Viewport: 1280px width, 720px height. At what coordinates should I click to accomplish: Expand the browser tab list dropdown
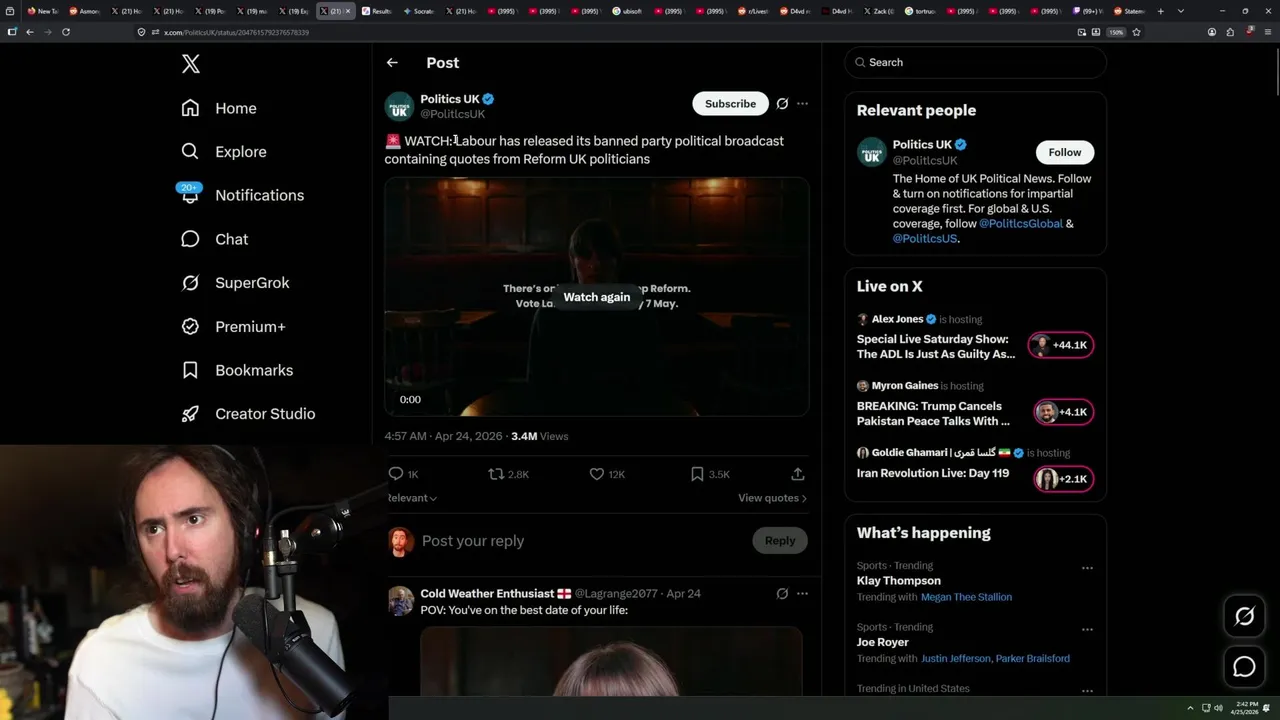coord(1181,11)
